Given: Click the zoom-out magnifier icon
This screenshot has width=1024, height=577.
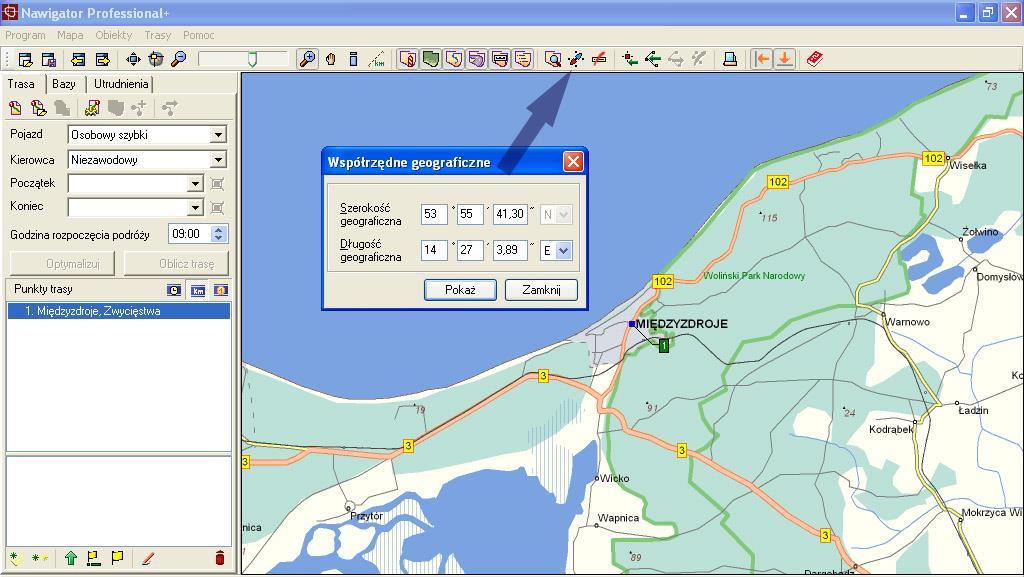Looking at the screenshot, I should click(178, 59).
